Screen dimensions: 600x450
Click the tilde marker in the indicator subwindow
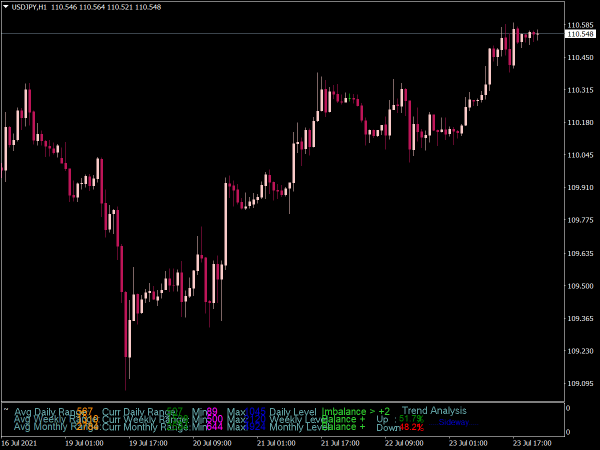(x=6, y=409)
